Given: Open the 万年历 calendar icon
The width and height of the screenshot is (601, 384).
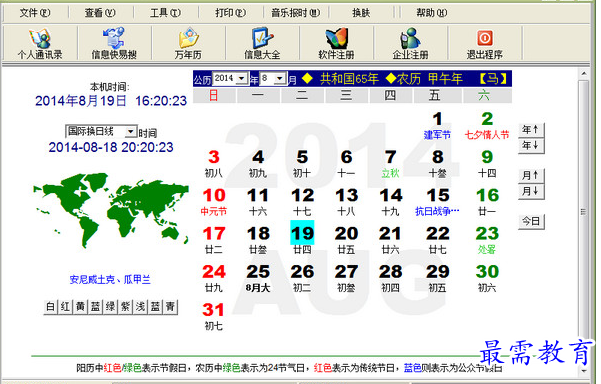Looking at the screenshot, I should pyautogui.click(x=188, y=43).
